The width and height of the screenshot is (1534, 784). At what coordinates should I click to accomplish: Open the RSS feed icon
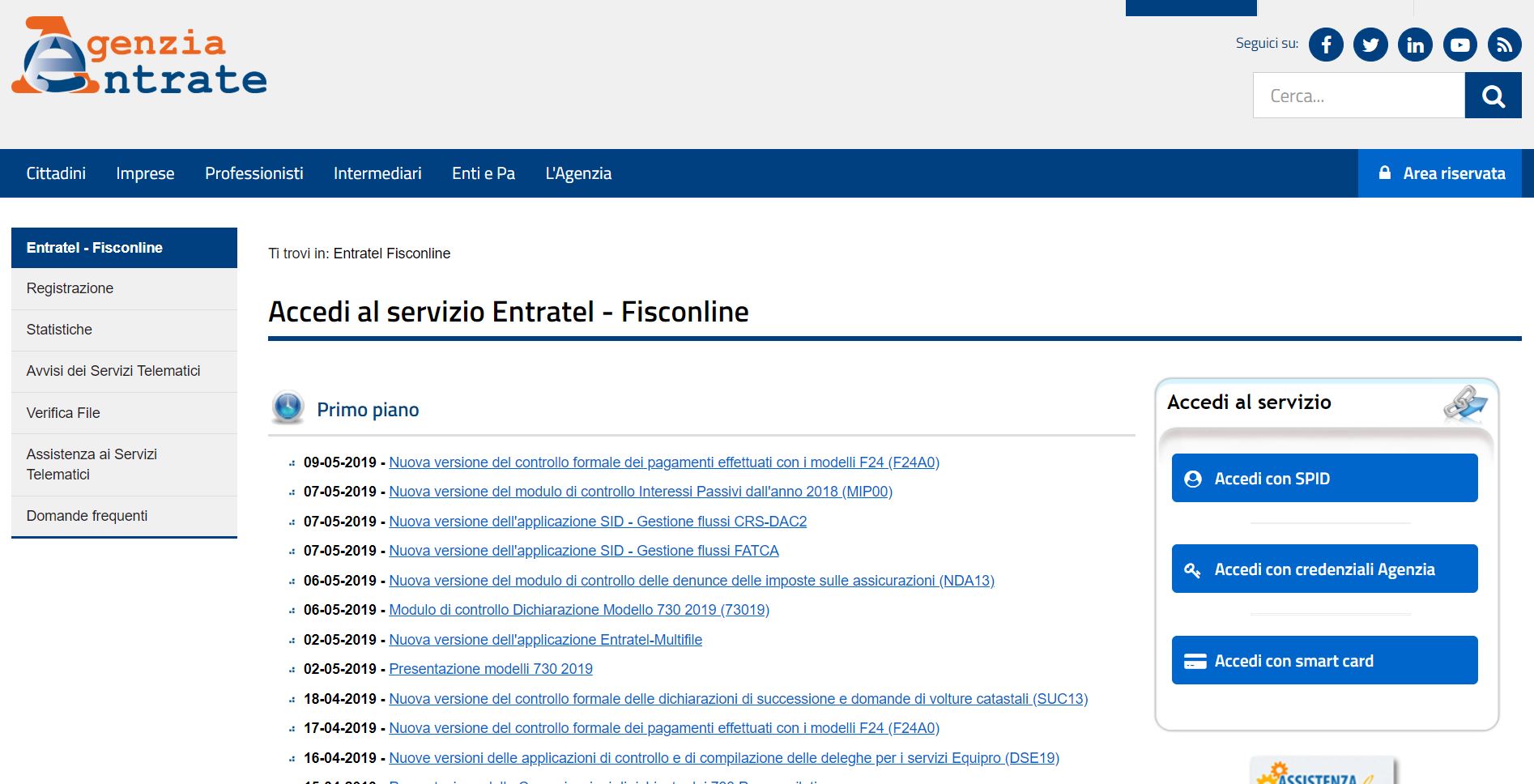point(1504,45)
